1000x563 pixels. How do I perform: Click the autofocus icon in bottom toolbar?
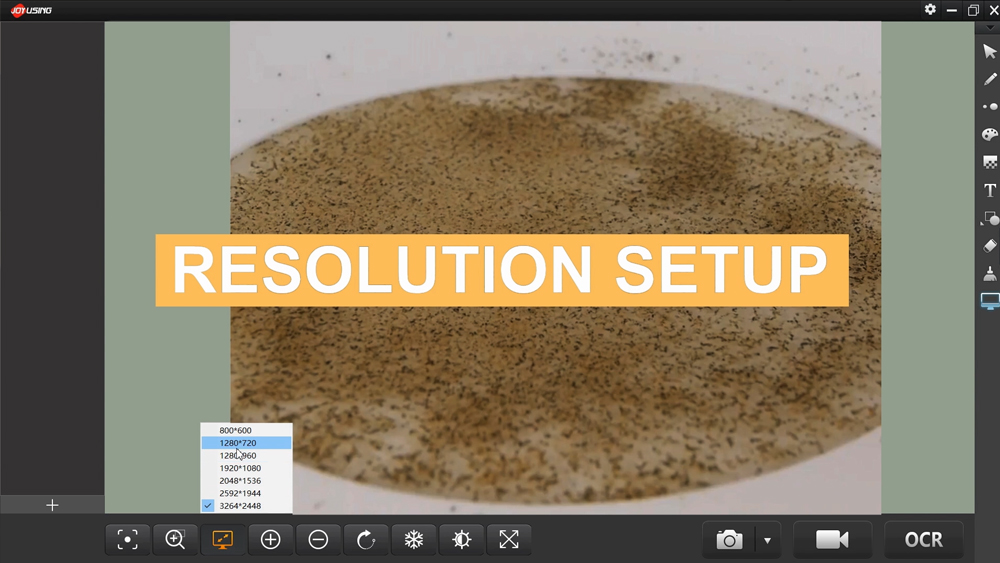[x=128, y=540]
